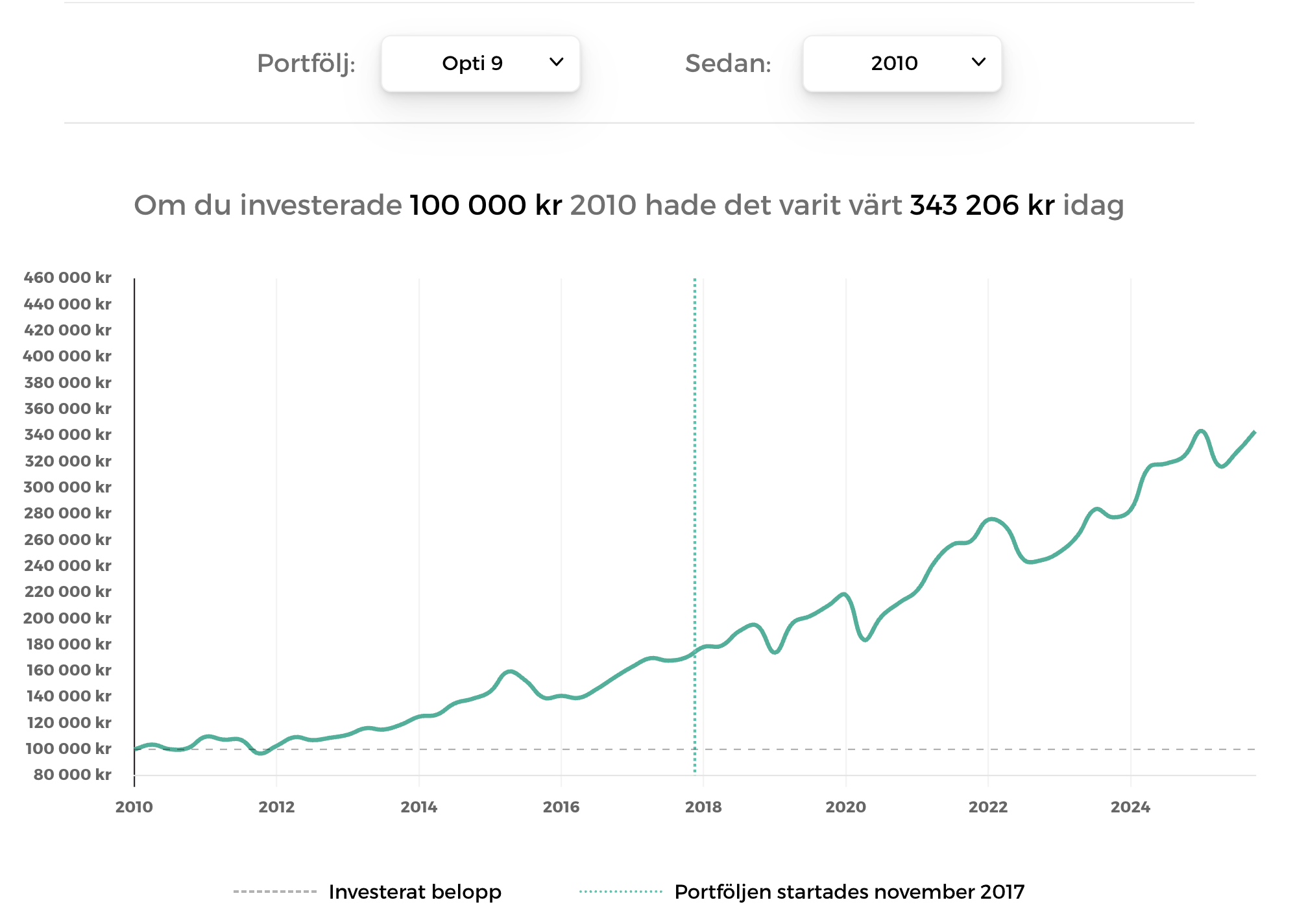Click the 2020 label on the x-axis
This screenshot has height=924, width=1295.
(x=845, y=807)
